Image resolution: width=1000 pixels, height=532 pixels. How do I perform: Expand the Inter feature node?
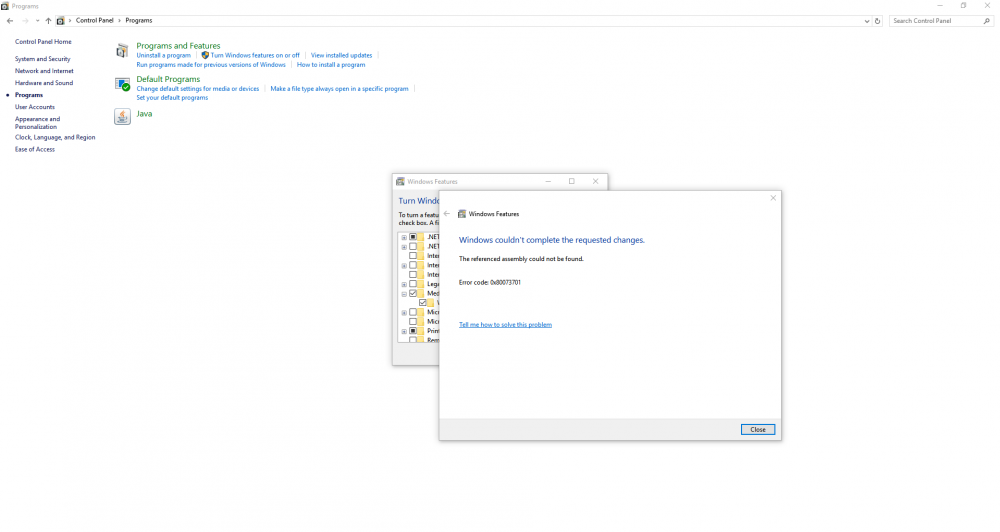(x=404, y=265)
